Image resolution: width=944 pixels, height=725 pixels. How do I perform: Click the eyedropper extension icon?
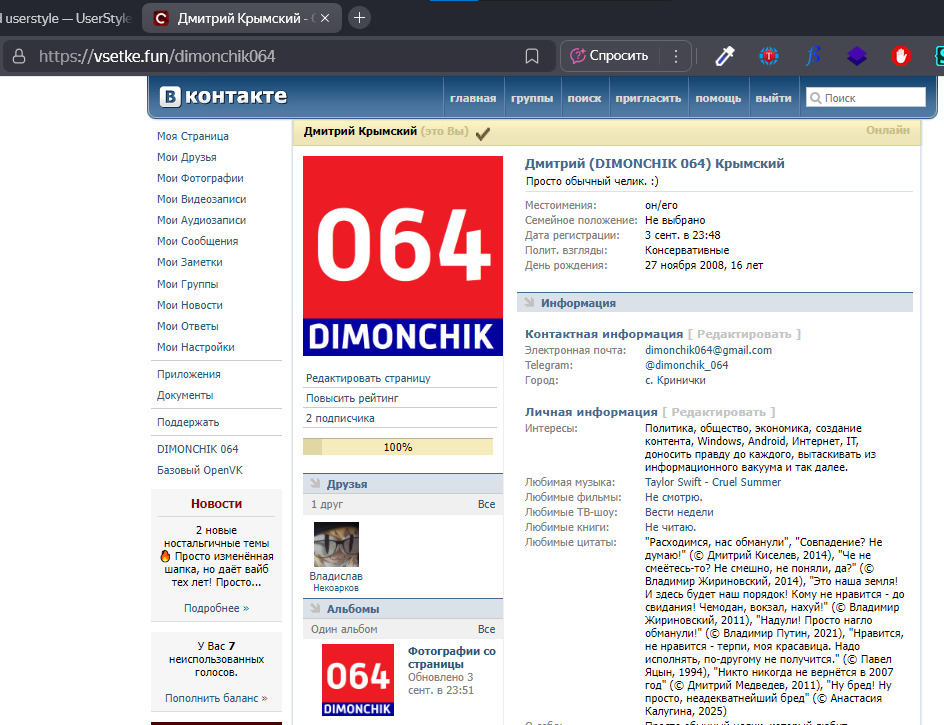point(724,56)
